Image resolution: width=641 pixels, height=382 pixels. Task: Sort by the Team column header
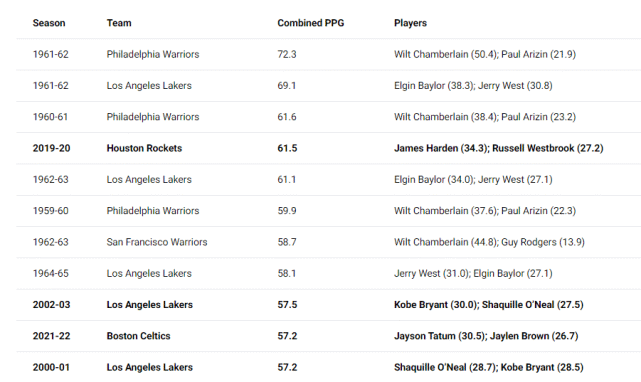tap(119, 23)
